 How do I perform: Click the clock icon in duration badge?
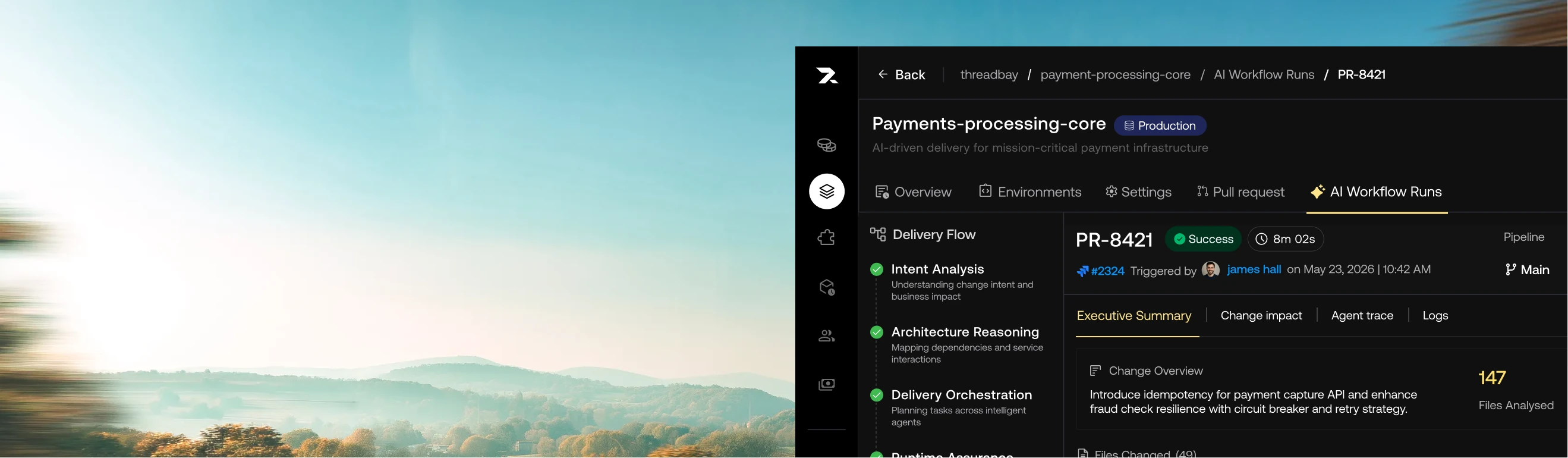point(1262,239)
